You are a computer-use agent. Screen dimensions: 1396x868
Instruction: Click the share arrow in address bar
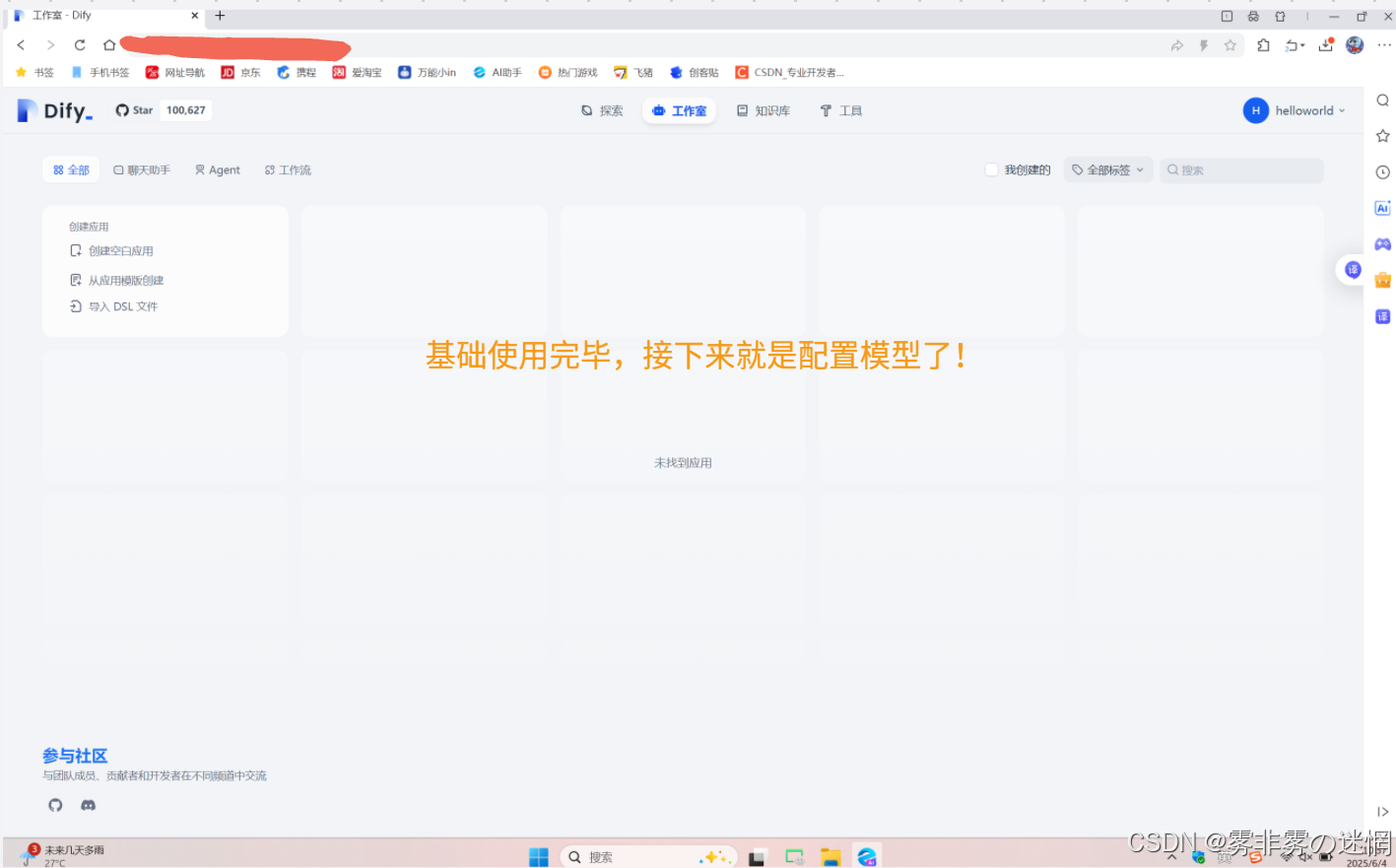[x=1176, y=45]
